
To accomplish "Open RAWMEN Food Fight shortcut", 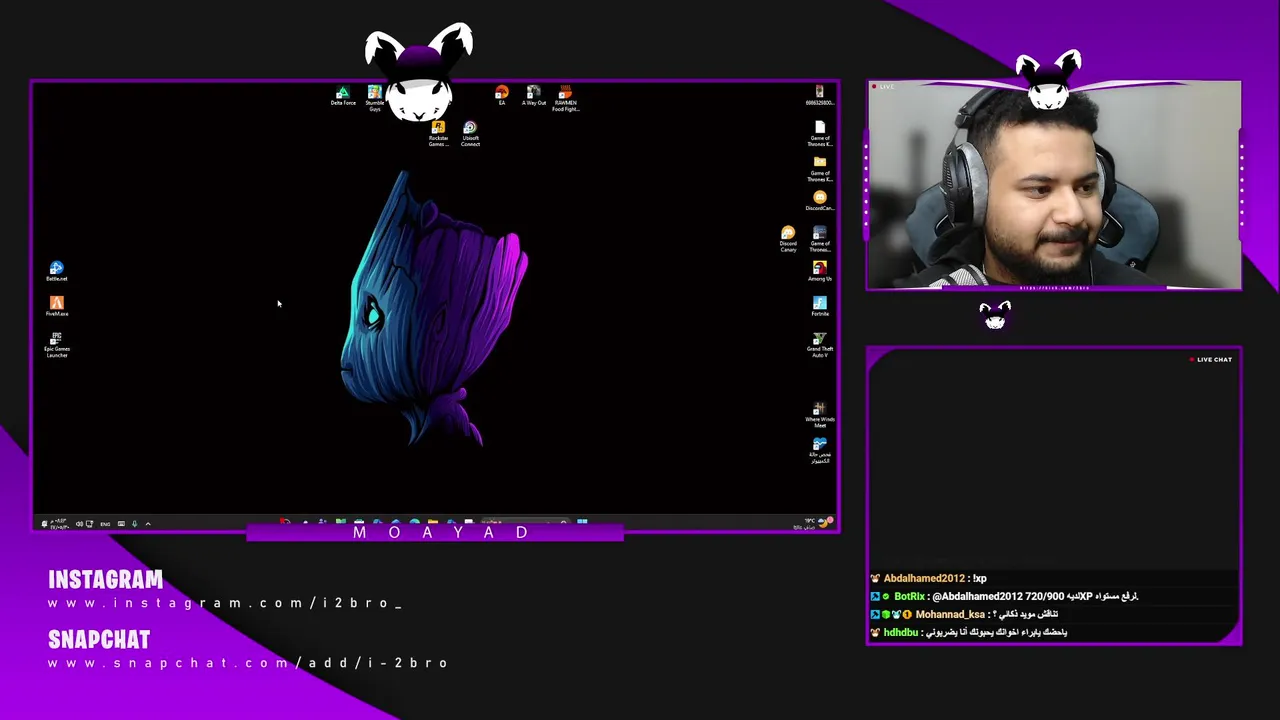I will 565,99.
